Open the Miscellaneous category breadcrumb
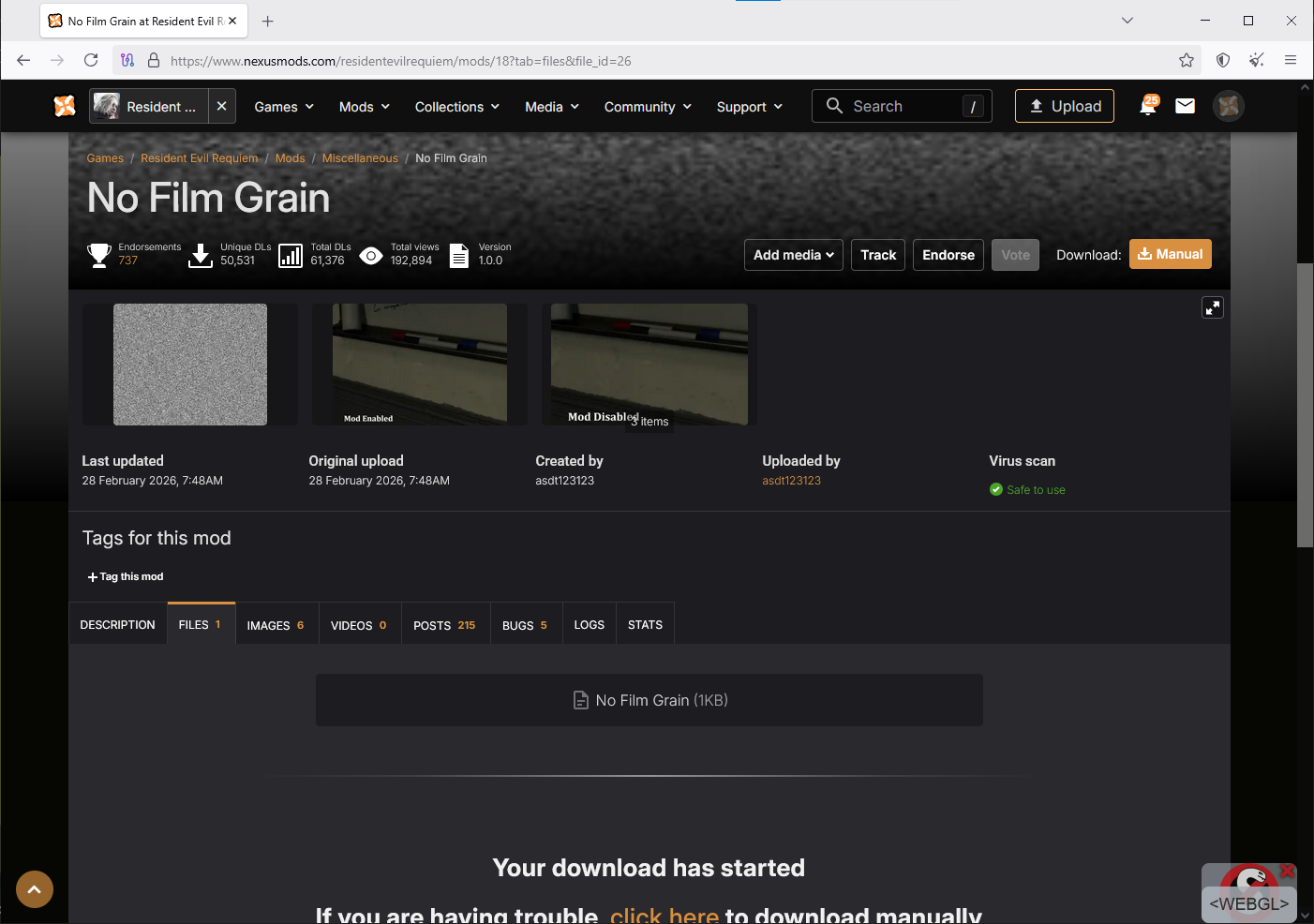This screenshot has width=1314, height=924. (361, 158)
